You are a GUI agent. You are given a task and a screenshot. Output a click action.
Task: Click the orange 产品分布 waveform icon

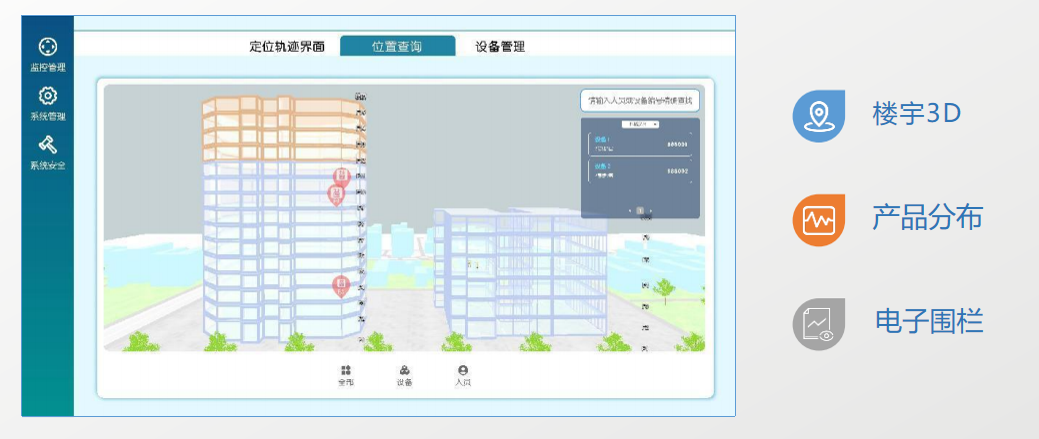point(818,219)
